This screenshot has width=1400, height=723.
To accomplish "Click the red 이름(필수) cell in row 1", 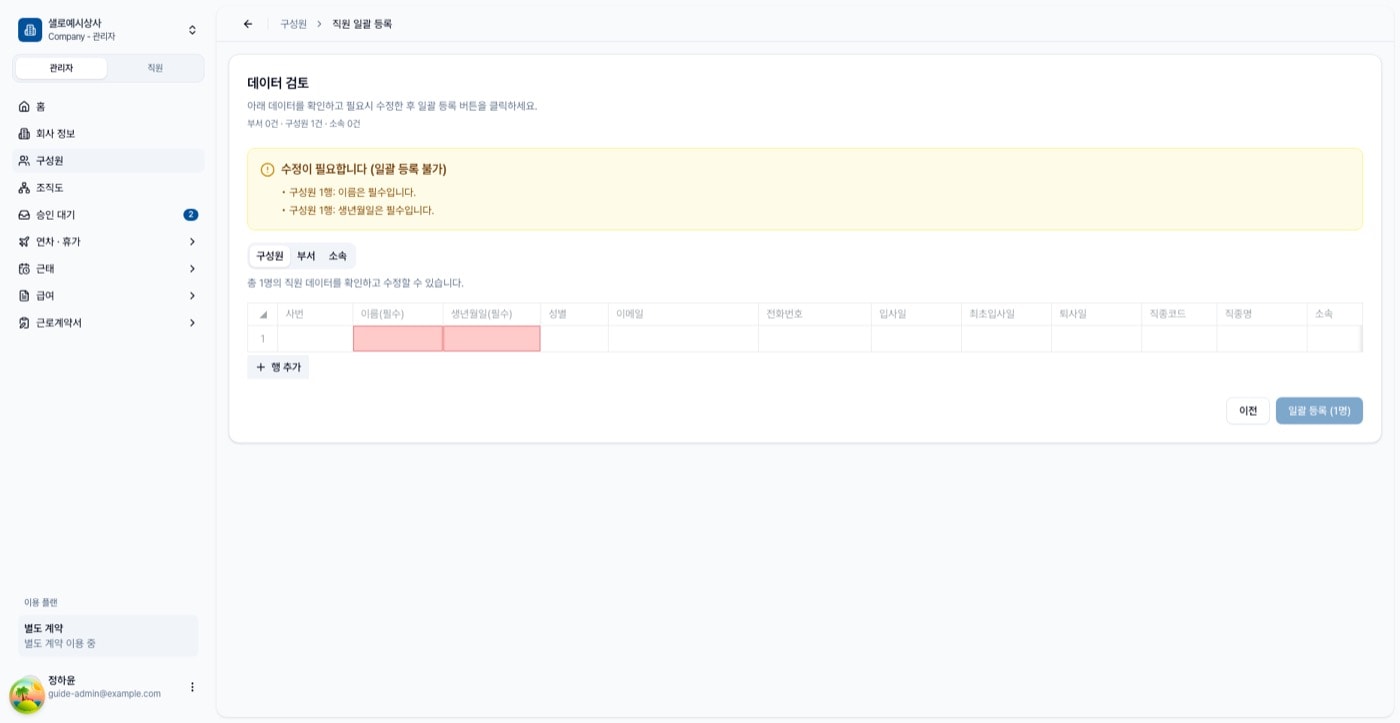I will 398,339.
